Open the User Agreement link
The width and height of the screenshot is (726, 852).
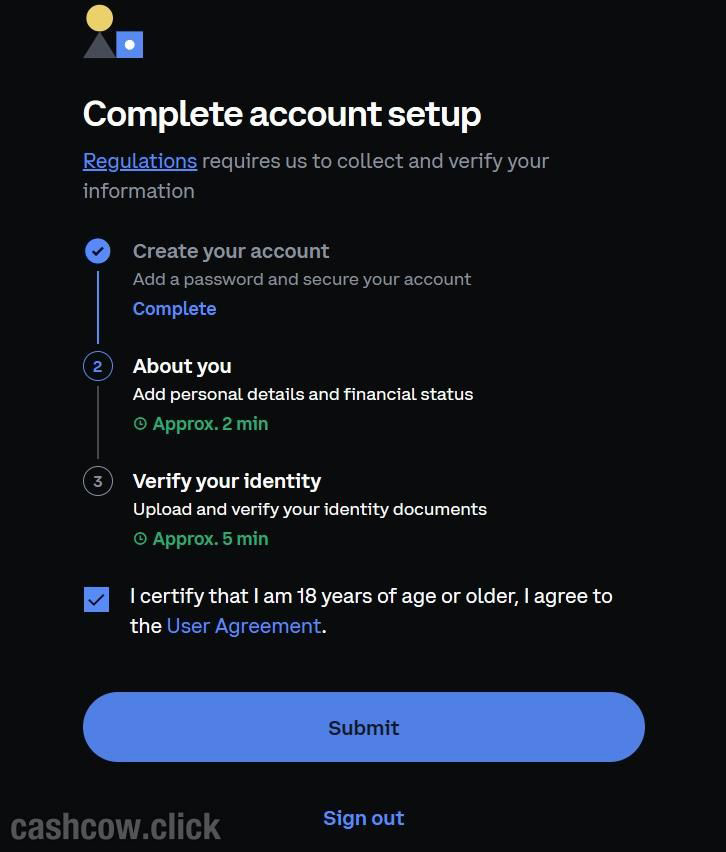click(x=244, y=626)
